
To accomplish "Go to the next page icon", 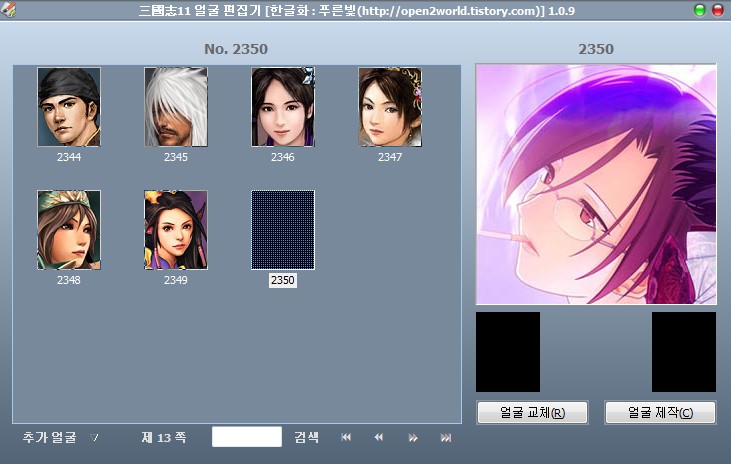I will 413,437.
